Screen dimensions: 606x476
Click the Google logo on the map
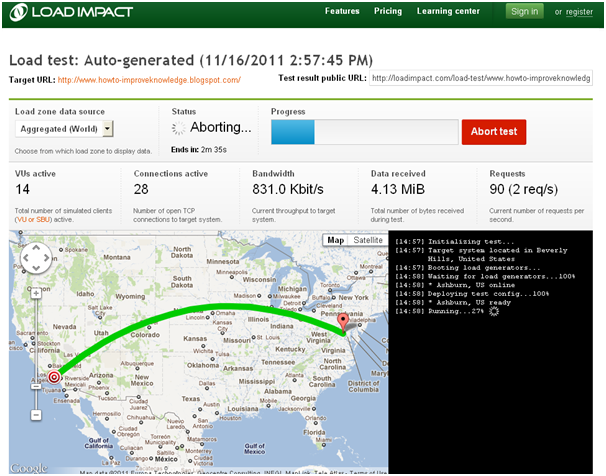(29, 468)
